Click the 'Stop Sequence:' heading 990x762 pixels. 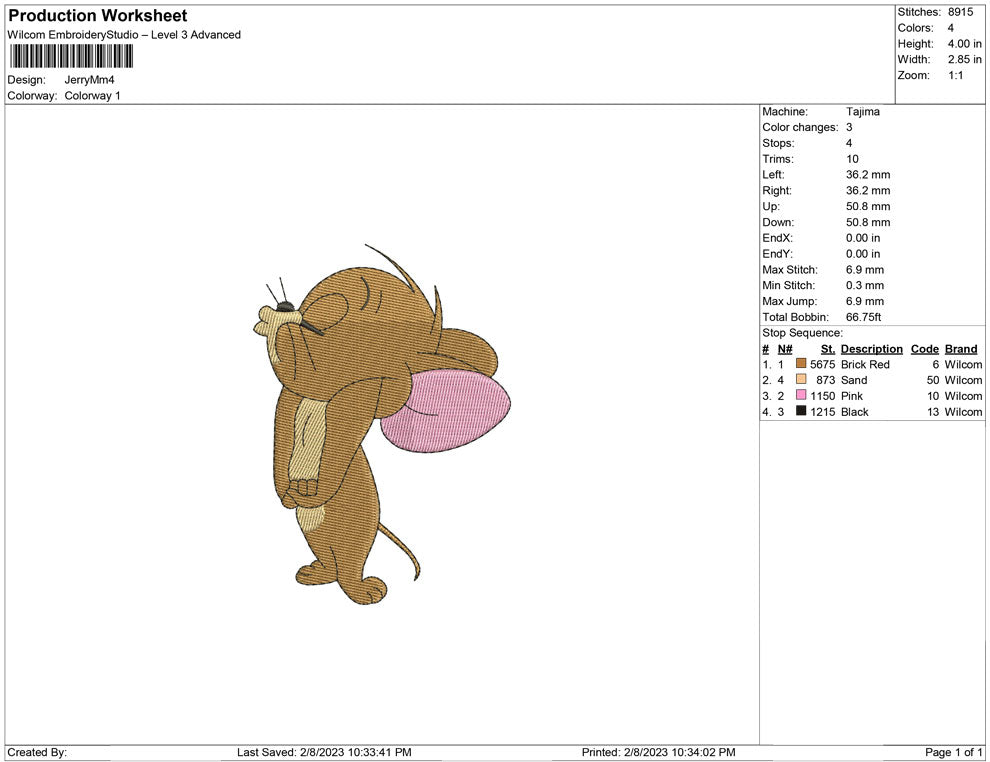[x=802, y=333]
